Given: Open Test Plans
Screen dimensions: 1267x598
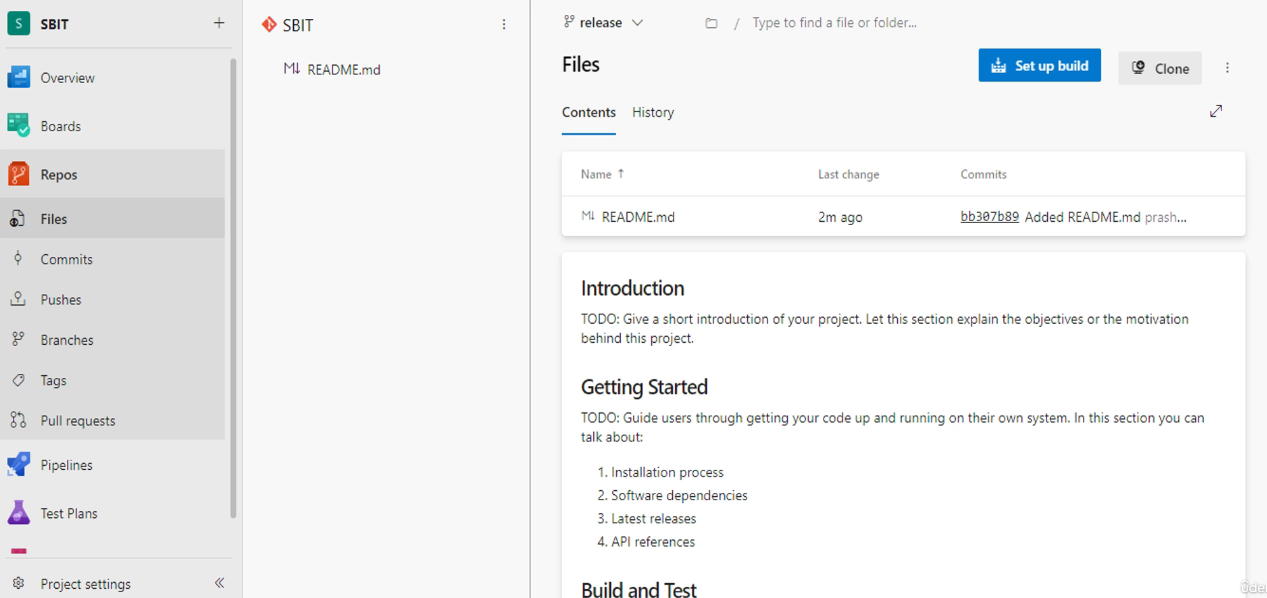Looking at the screenshot, I should 69,513.
